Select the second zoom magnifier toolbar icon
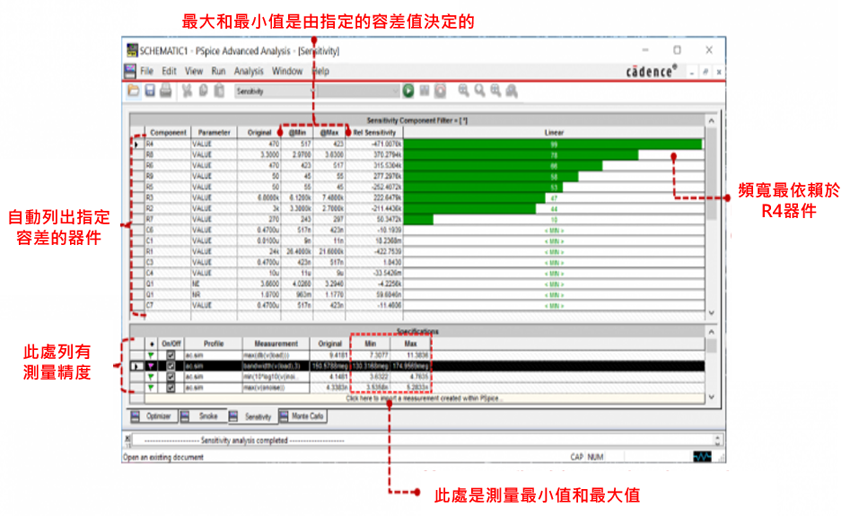Viewport: 850px width, 516px height. 480,91
